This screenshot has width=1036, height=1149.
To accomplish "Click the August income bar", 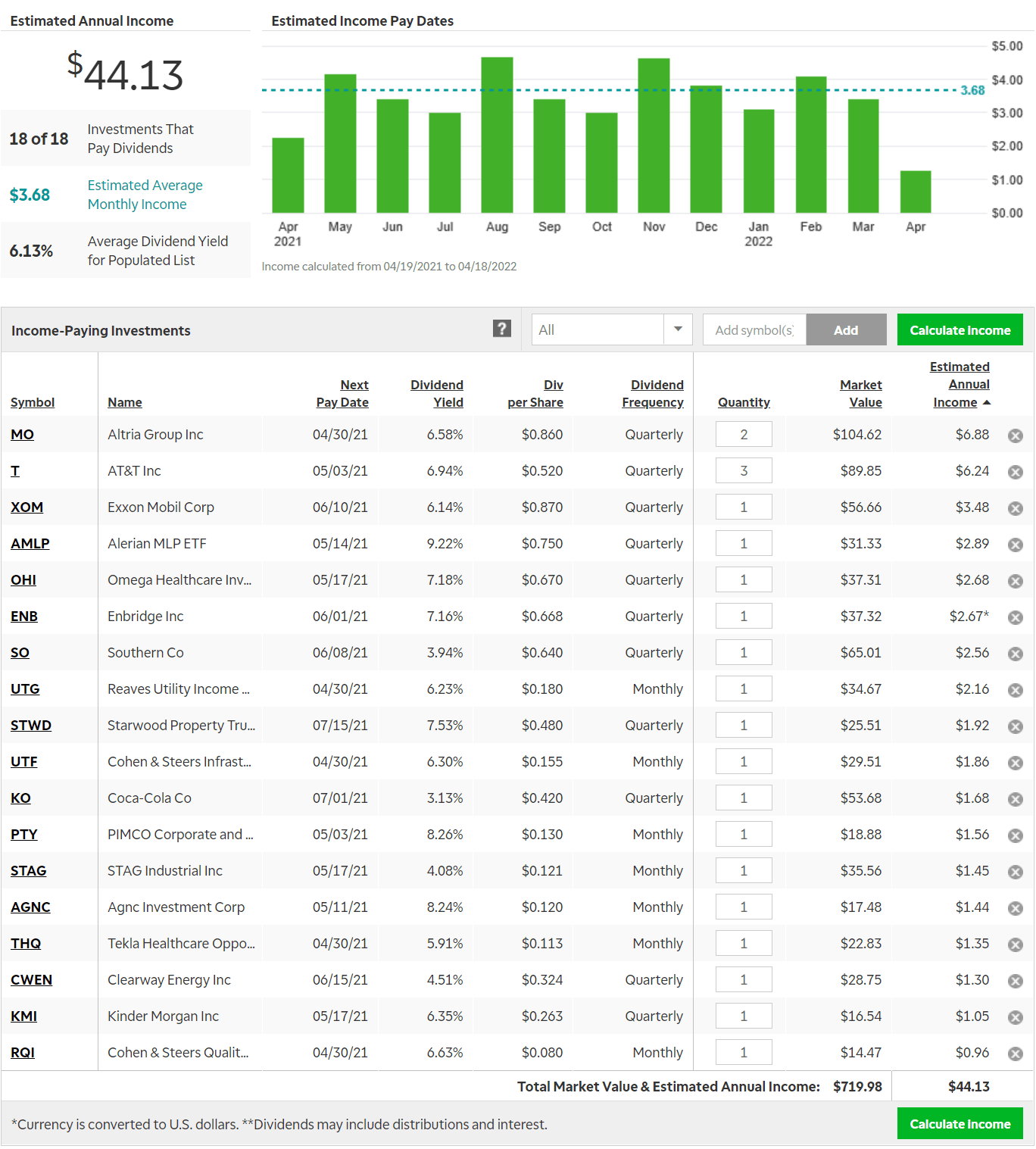I will coord(497,135).
